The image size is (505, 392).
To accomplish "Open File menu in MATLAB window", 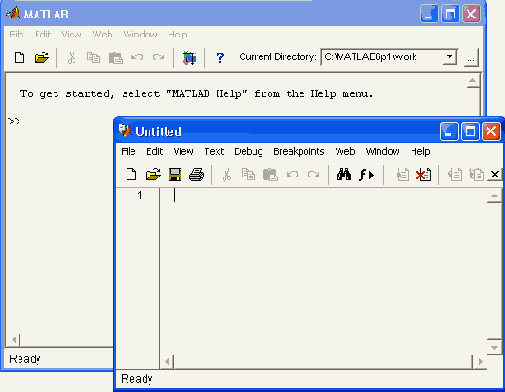I will [16, 34].
